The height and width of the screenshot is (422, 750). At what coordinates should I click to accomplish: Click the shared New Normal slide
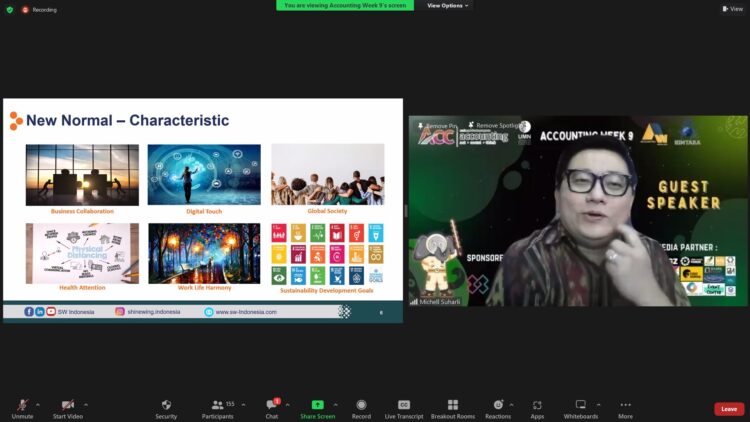pos(203,210)
